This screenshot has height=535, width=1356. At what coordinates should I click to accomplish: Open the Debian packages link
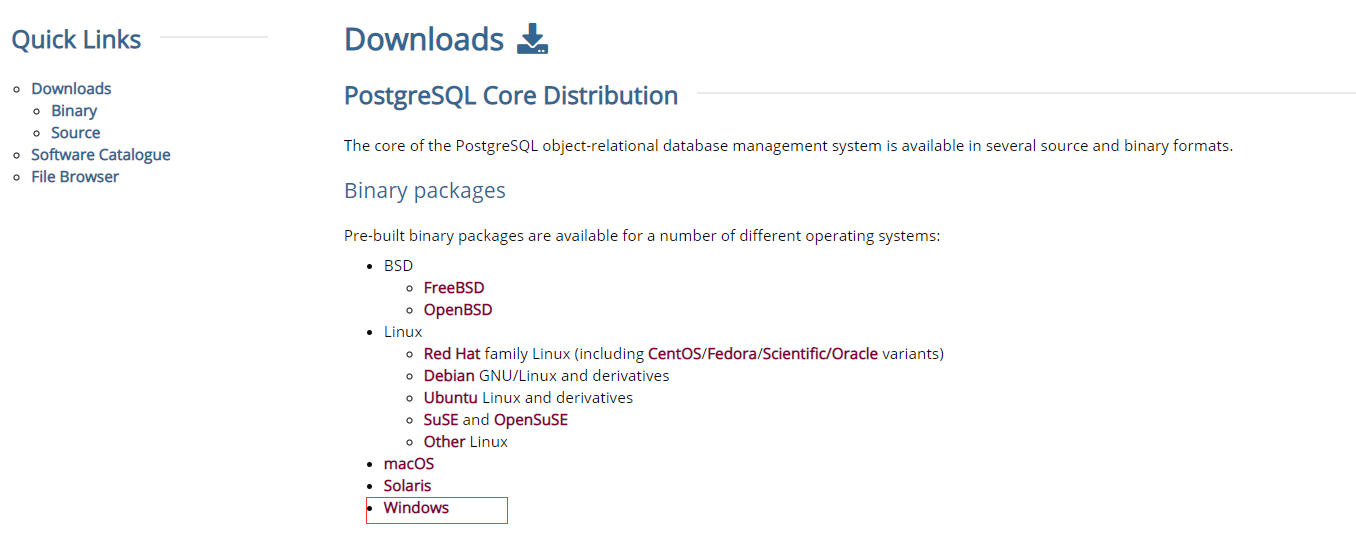(449, 376)
